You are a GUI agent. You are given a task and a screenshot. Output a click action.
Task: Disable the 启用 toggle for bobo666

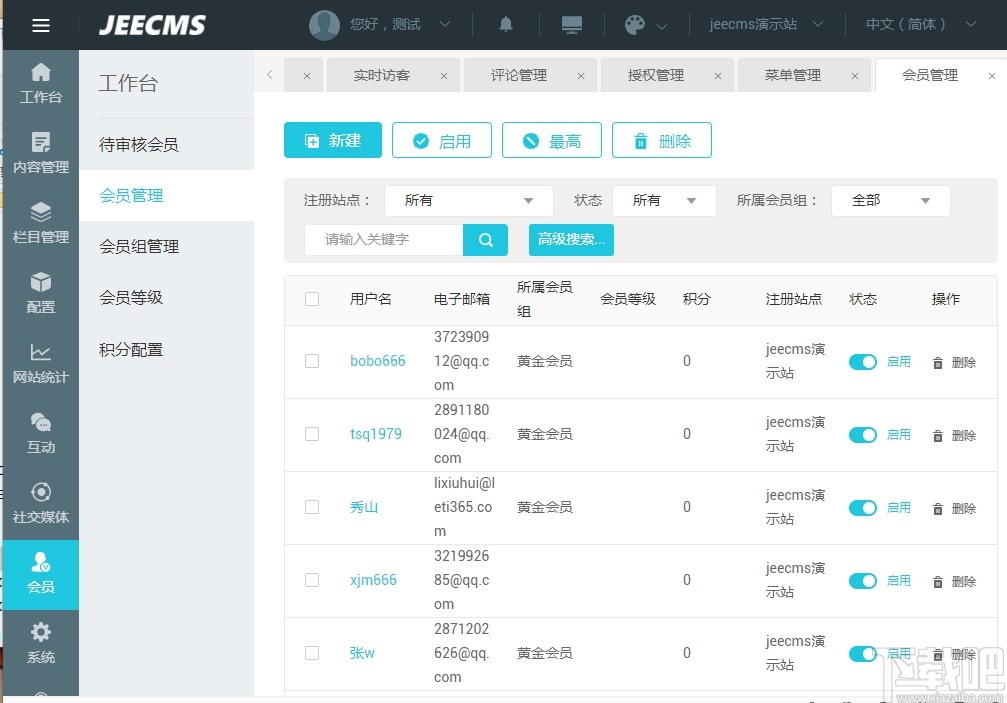point(862,361)
